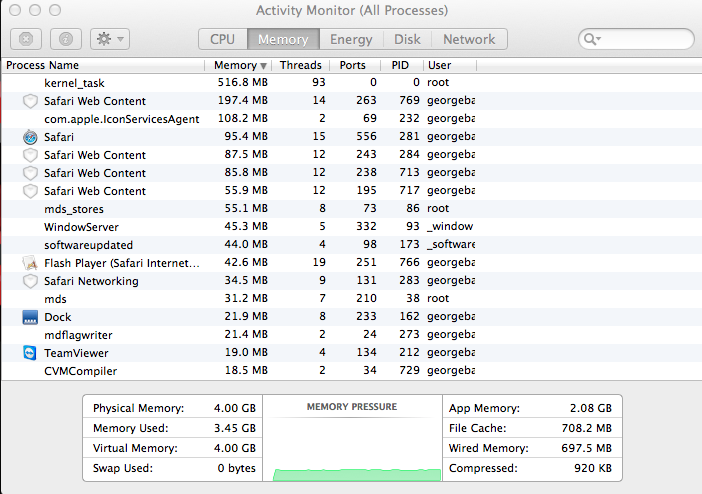Switch to the CPU tab
702x494 pixels.
pyautogui.click(x=223, y=39)
